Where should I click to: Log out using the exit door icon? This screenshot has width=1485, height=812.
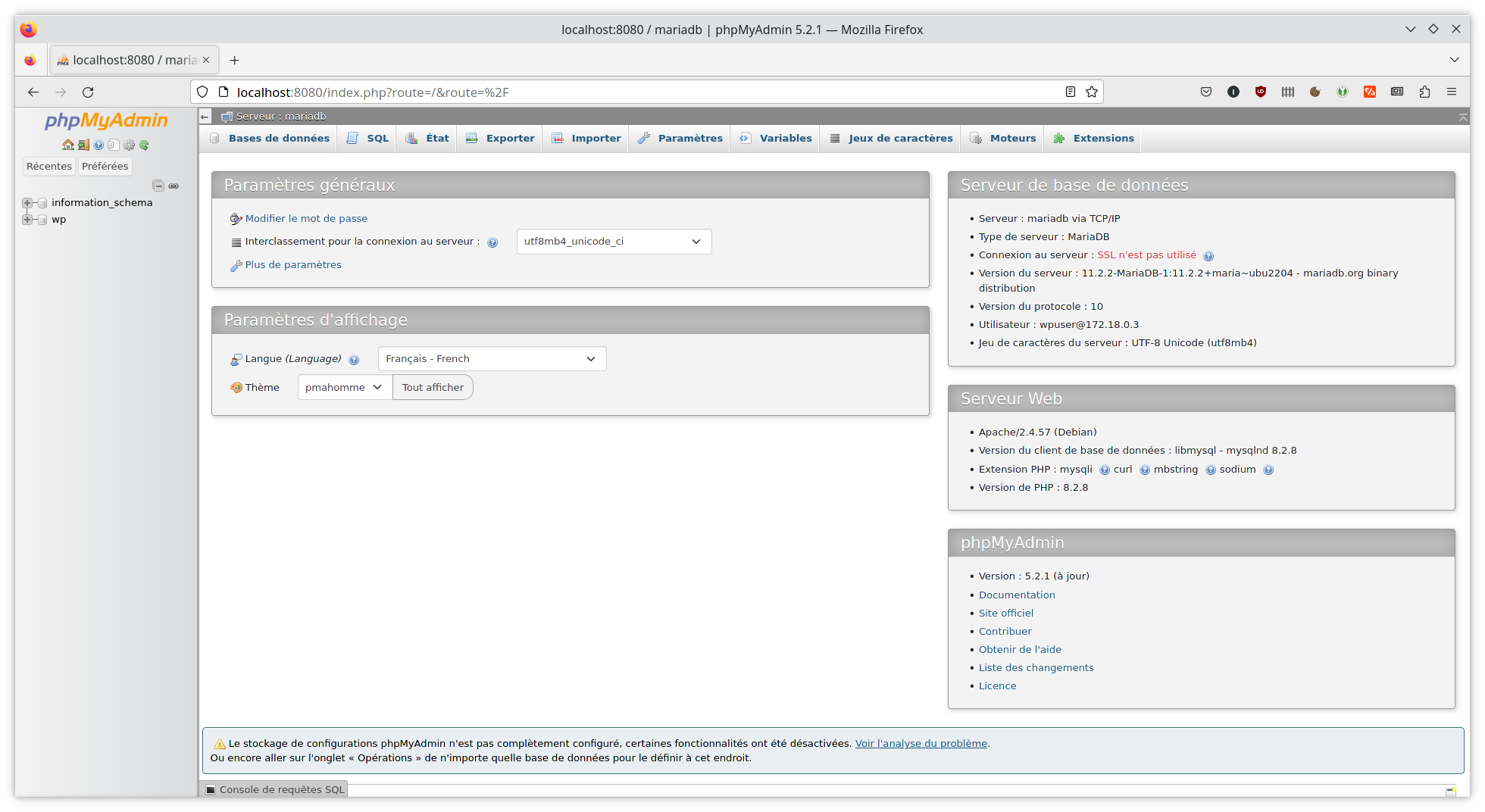[83, 145]
